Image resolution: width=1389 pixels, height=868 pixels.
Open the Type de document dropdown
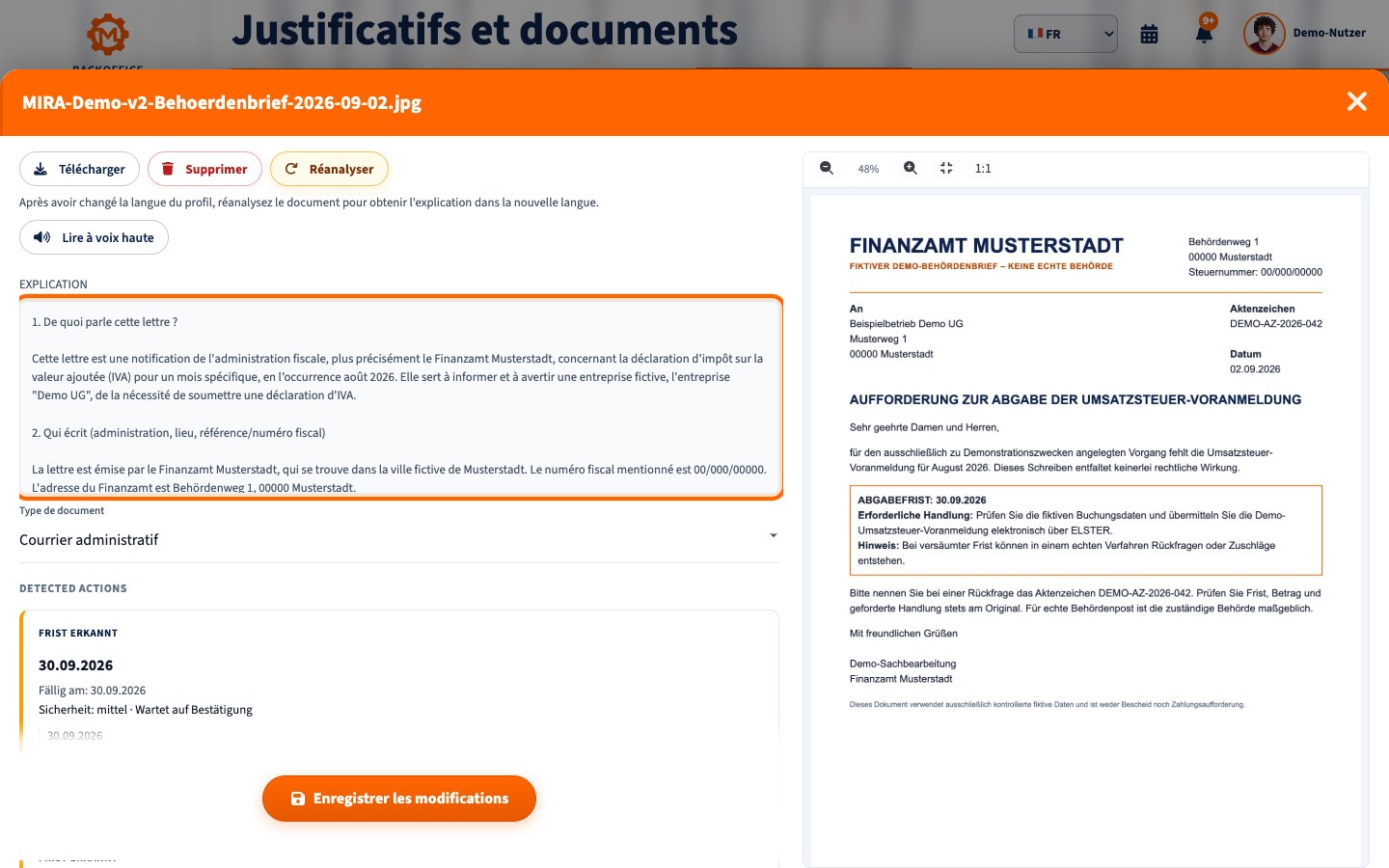398,539
